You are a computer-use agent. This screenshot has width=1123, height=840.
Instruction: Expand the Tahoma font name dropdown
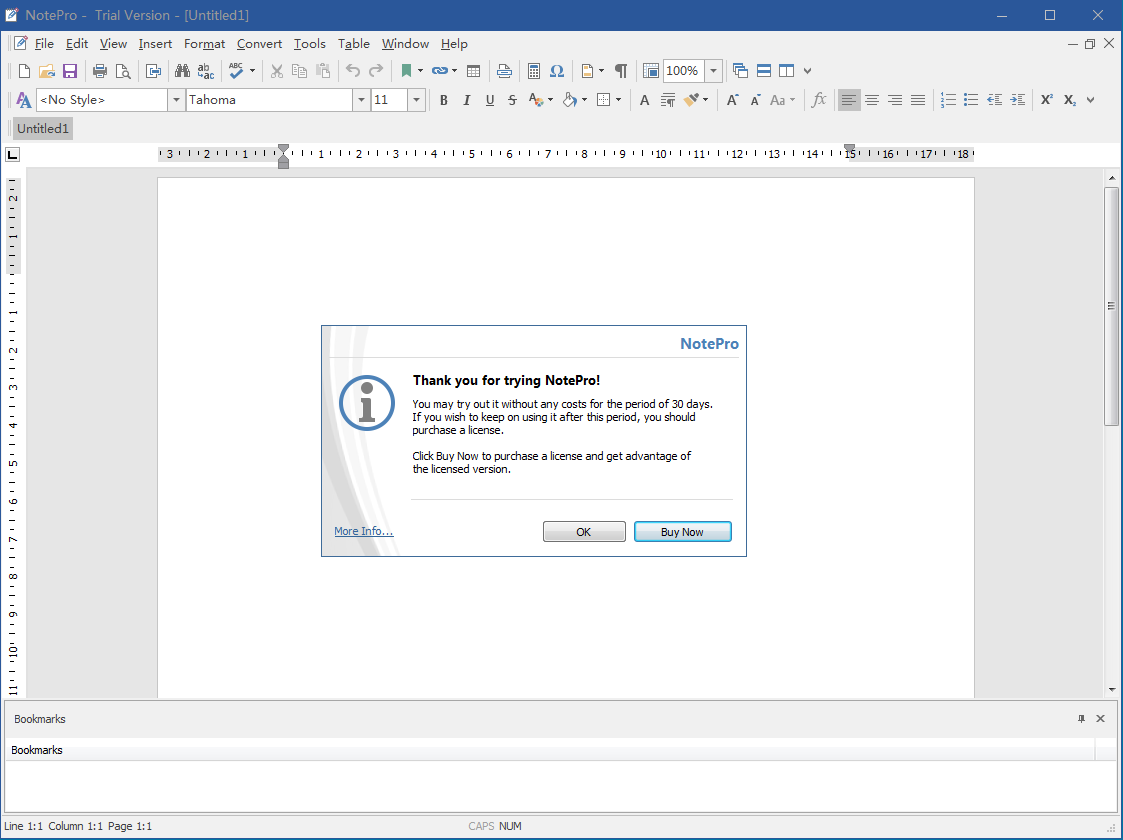click(361, 100)
